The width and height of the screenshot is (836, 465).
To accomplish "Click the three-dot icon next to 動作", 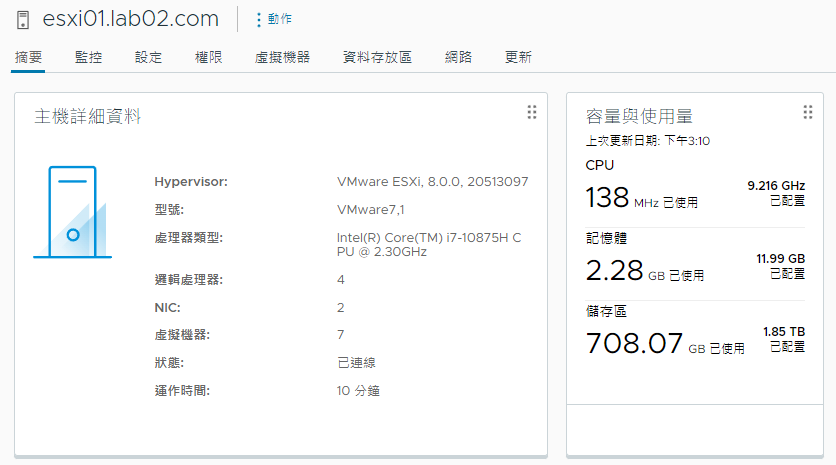I will pyautogui.click(x=259, y=20).
